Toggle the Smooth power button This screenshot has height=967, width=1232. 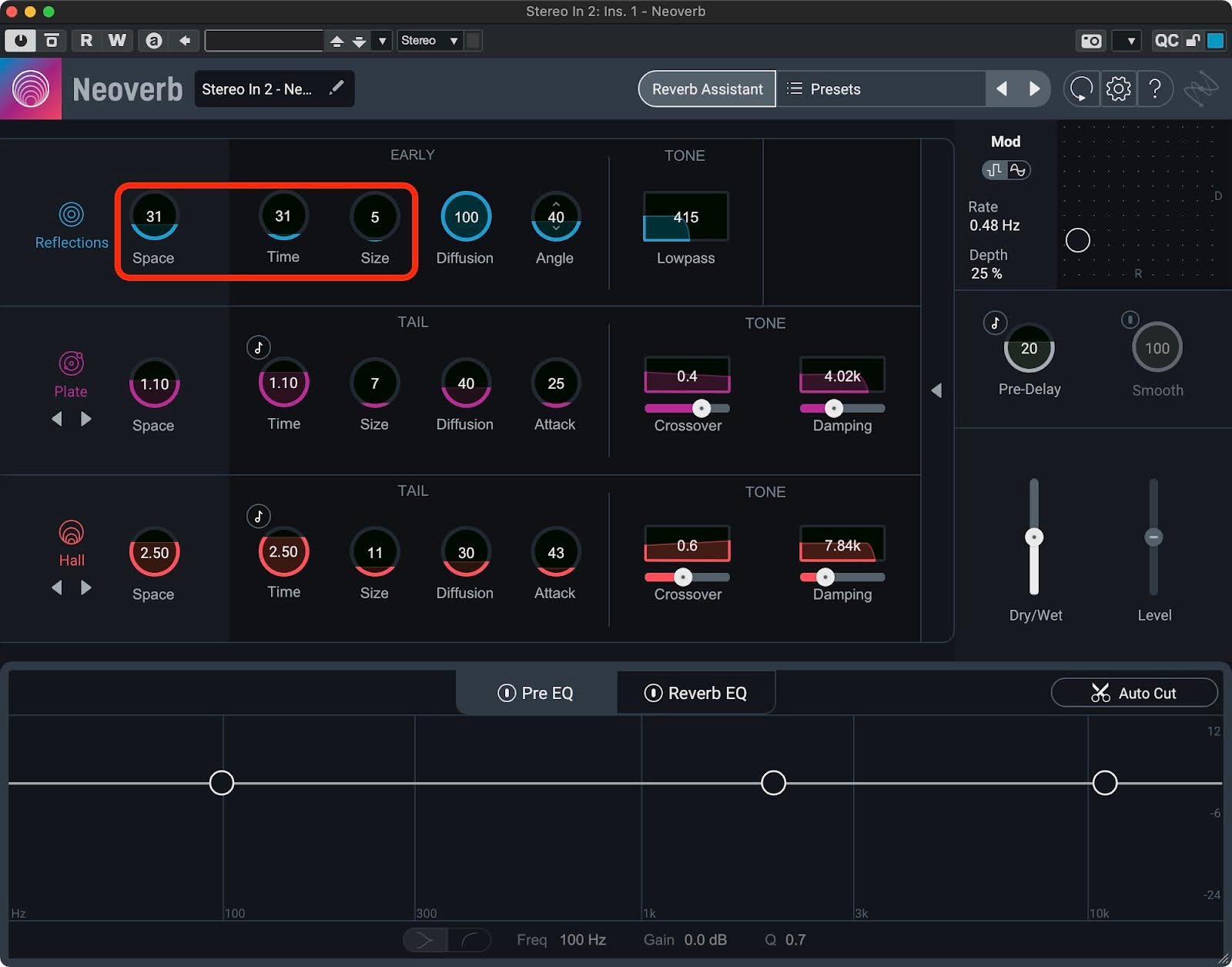point(1130,319)
